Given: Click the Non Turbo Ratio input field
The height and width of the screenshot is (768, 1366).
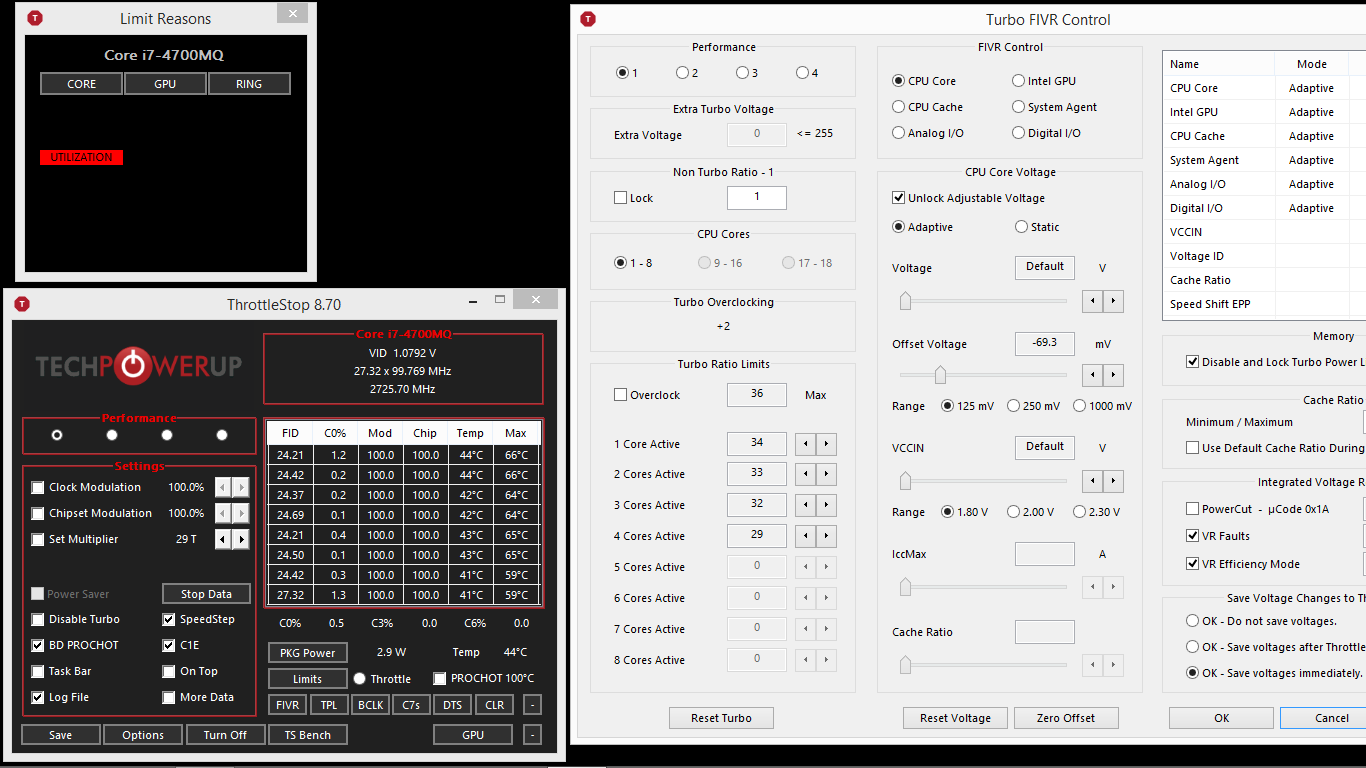Looking at the screenshot, I should [756, 198].
